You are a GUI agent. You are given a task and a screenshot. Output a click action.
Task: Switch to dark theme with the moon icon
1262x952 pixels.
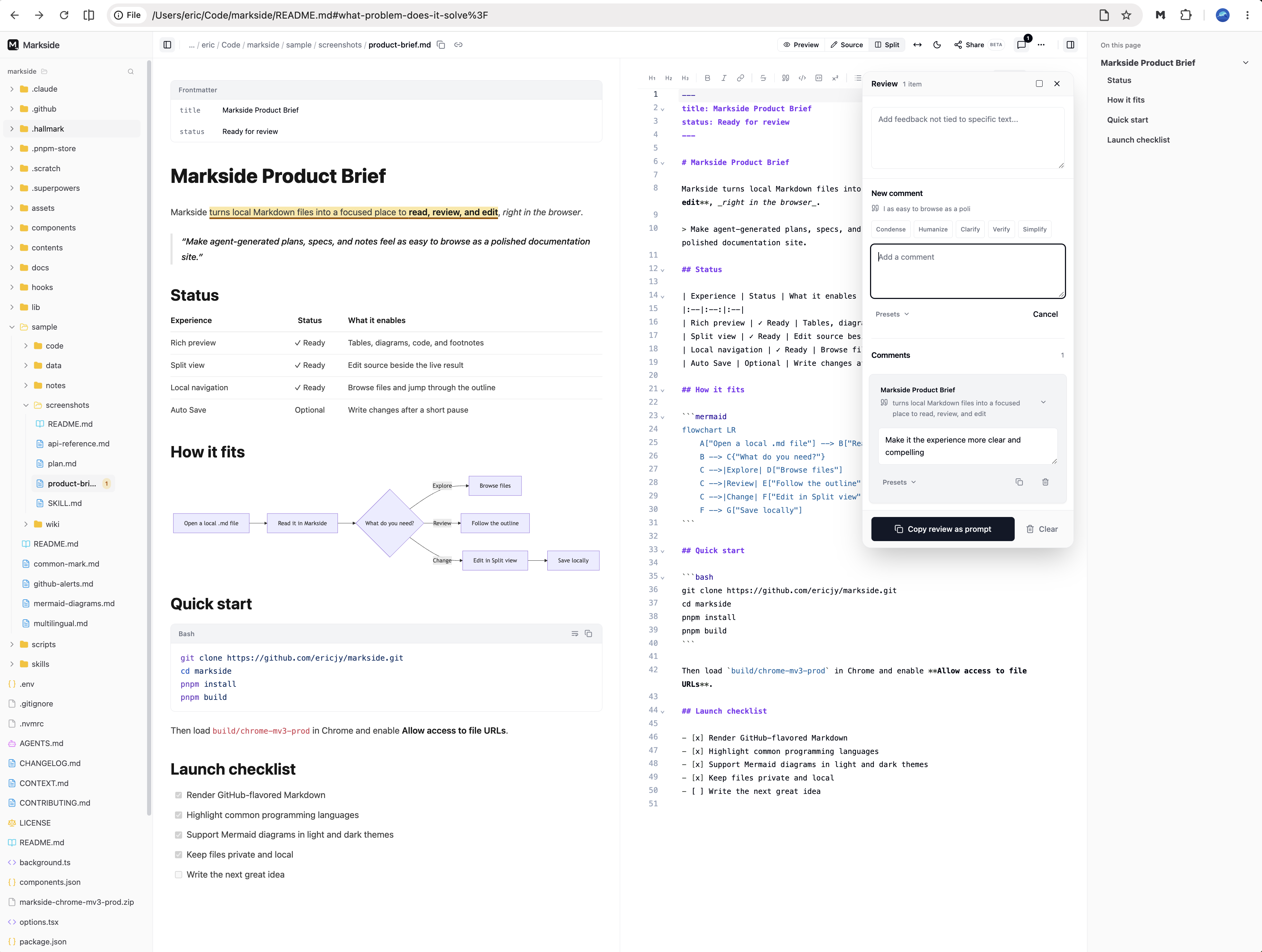point(937,45)
